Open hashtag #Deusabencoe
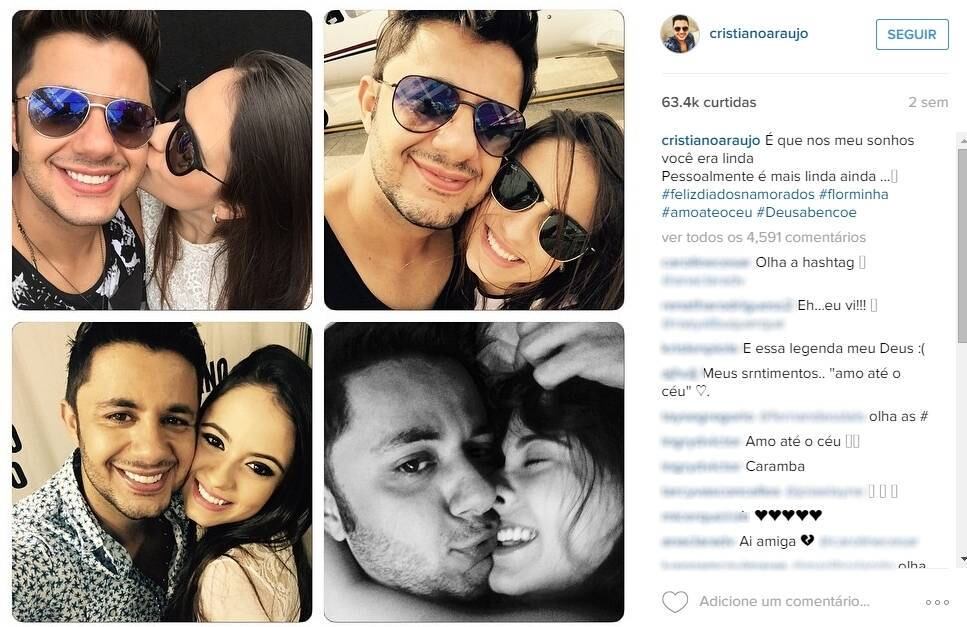Screen dimensions: 967x627 pos(806,213)
